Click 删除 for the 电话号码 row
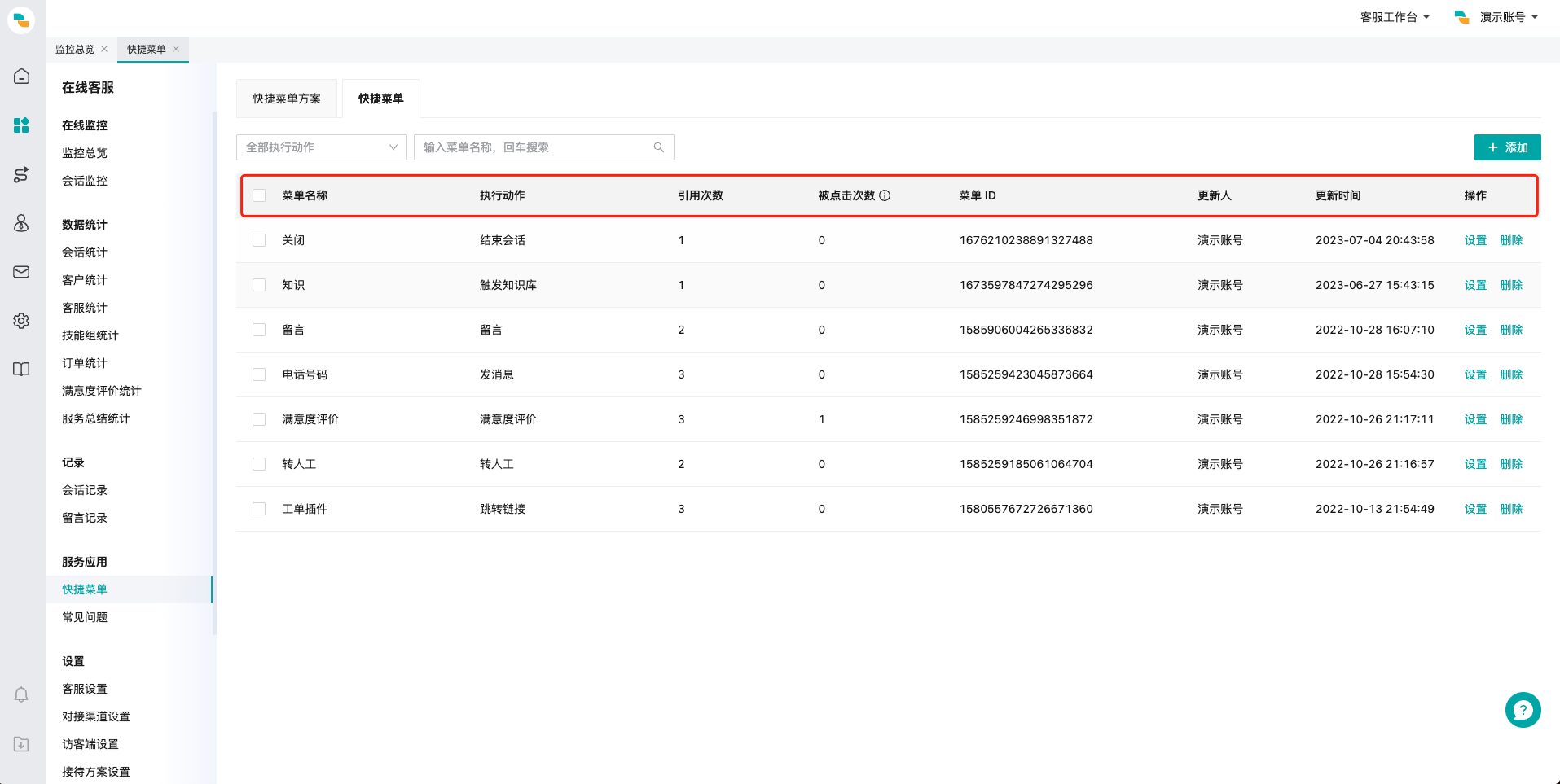Image resolution: width=1560 pixels, height=784 pixels. coord(1511,374)
